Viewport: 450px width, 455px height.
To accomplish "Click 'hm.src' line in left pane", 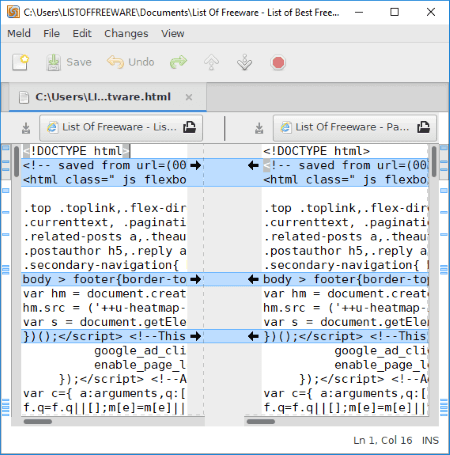I will point(104,308).
